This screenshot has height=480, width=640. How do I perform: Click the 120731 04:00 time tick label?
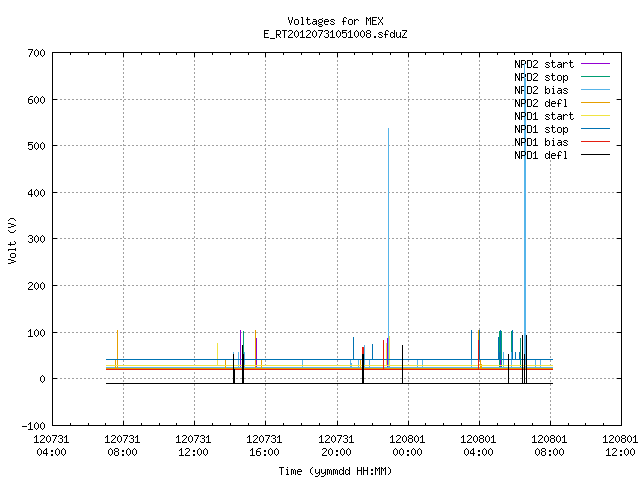click(51, 446)
